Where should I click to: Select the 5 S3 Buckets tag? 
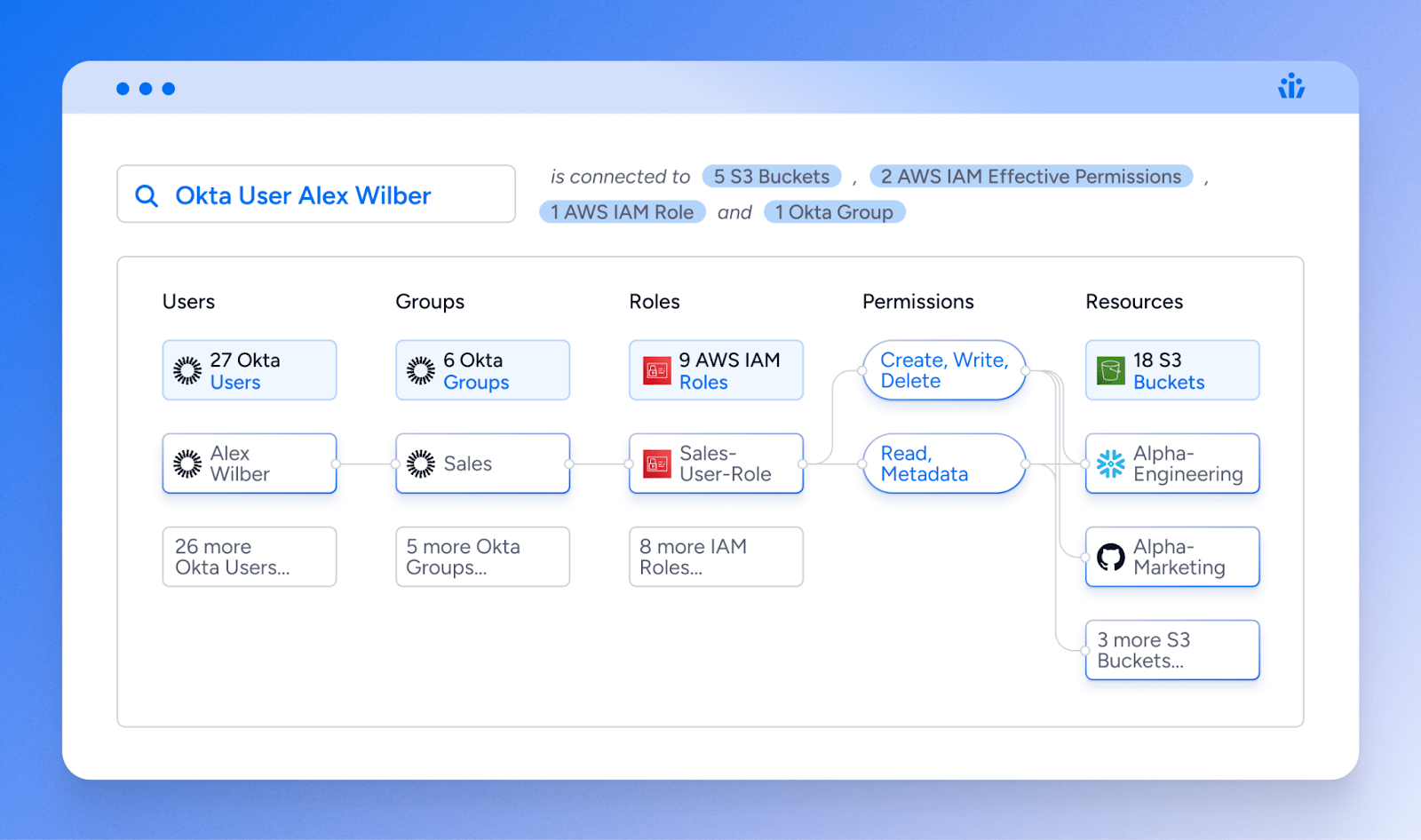(x=772, y=177)
